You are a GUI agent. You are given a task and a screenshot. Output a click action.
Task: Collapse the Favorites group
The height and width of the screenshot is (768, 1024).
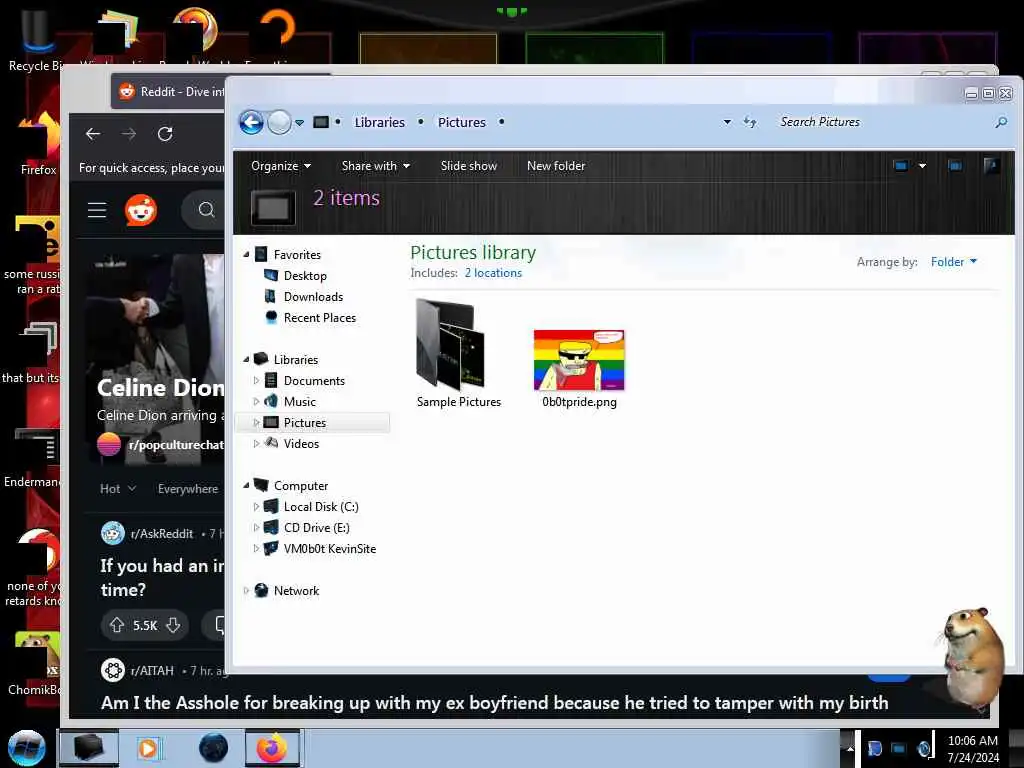(x=246, y=254)
